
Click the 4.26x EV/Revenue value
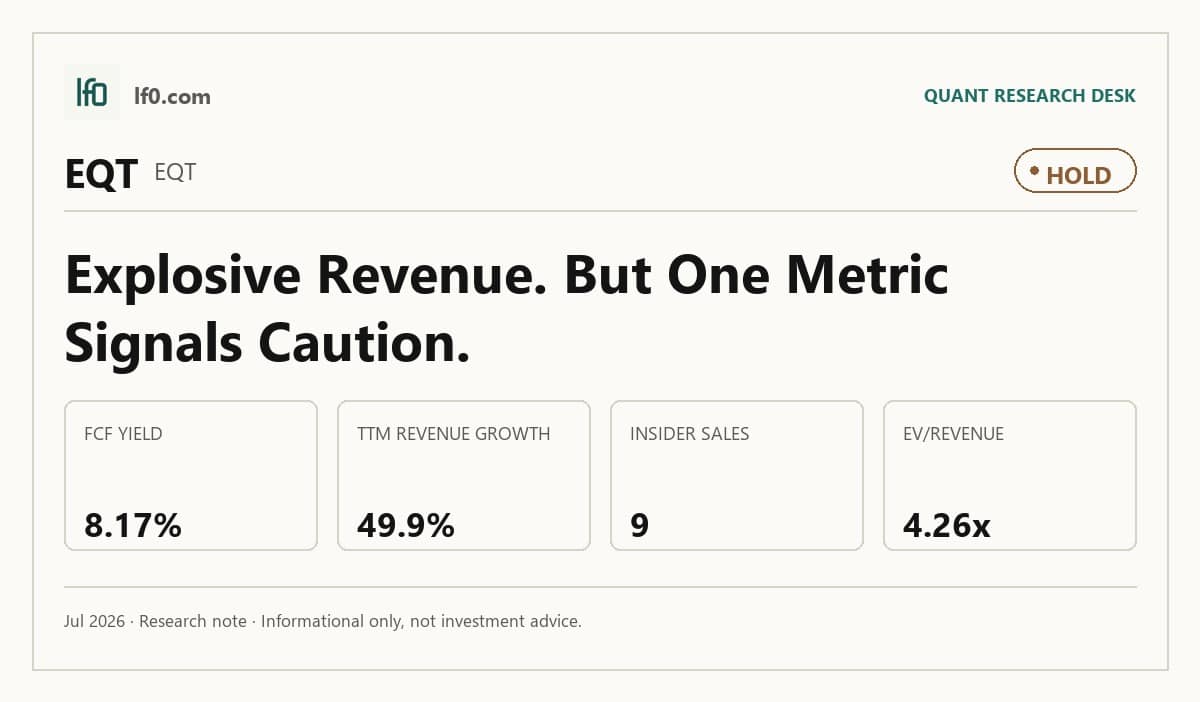947,525
